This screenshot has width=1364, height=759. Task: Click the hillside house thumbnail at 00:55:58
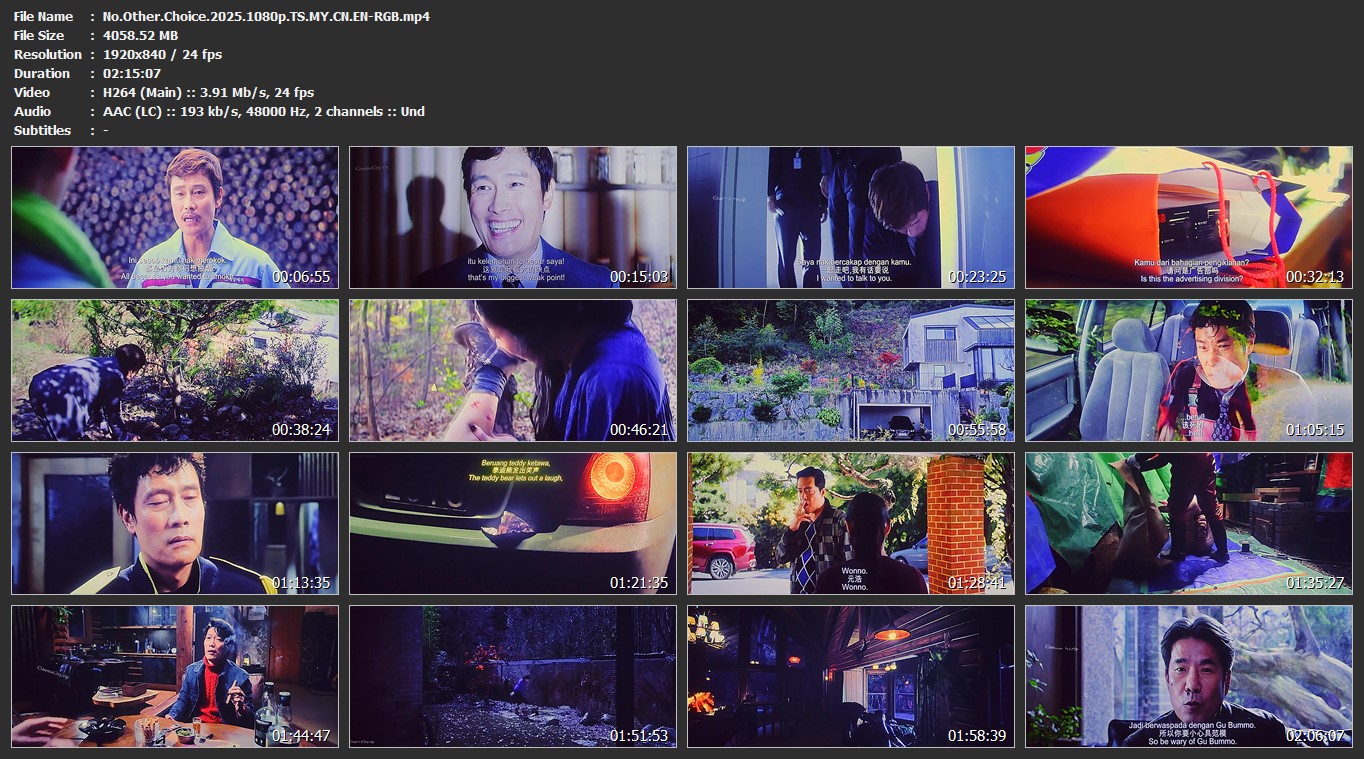pos(851,370)
